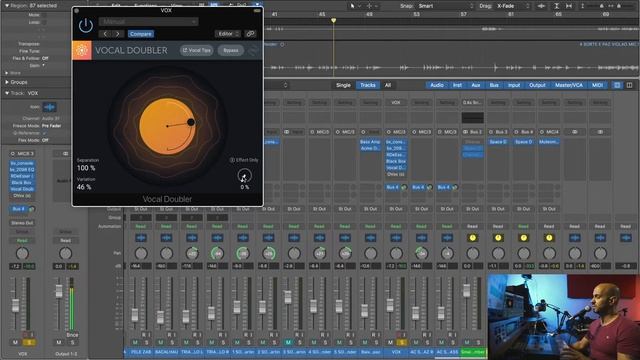Click the Output 1-2 volume fader

tap(59, 291)
